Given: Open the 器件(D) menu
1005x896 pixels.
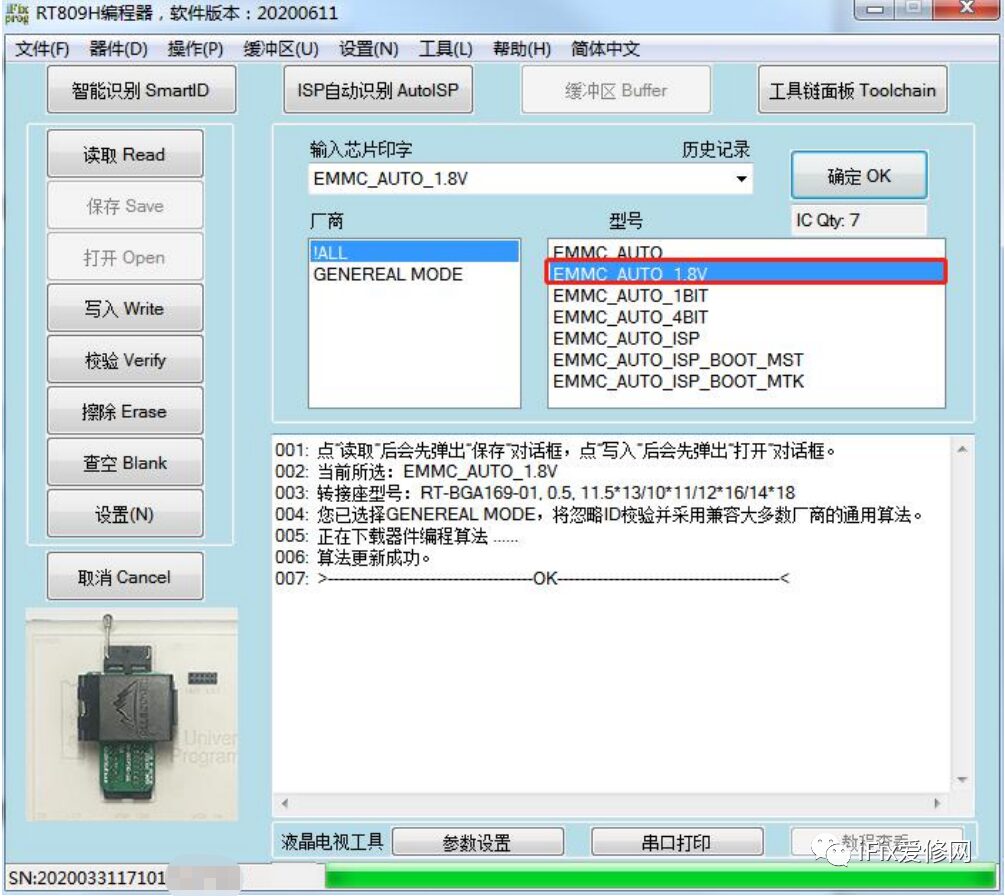Looking at the screenshot, I should 119,49.
